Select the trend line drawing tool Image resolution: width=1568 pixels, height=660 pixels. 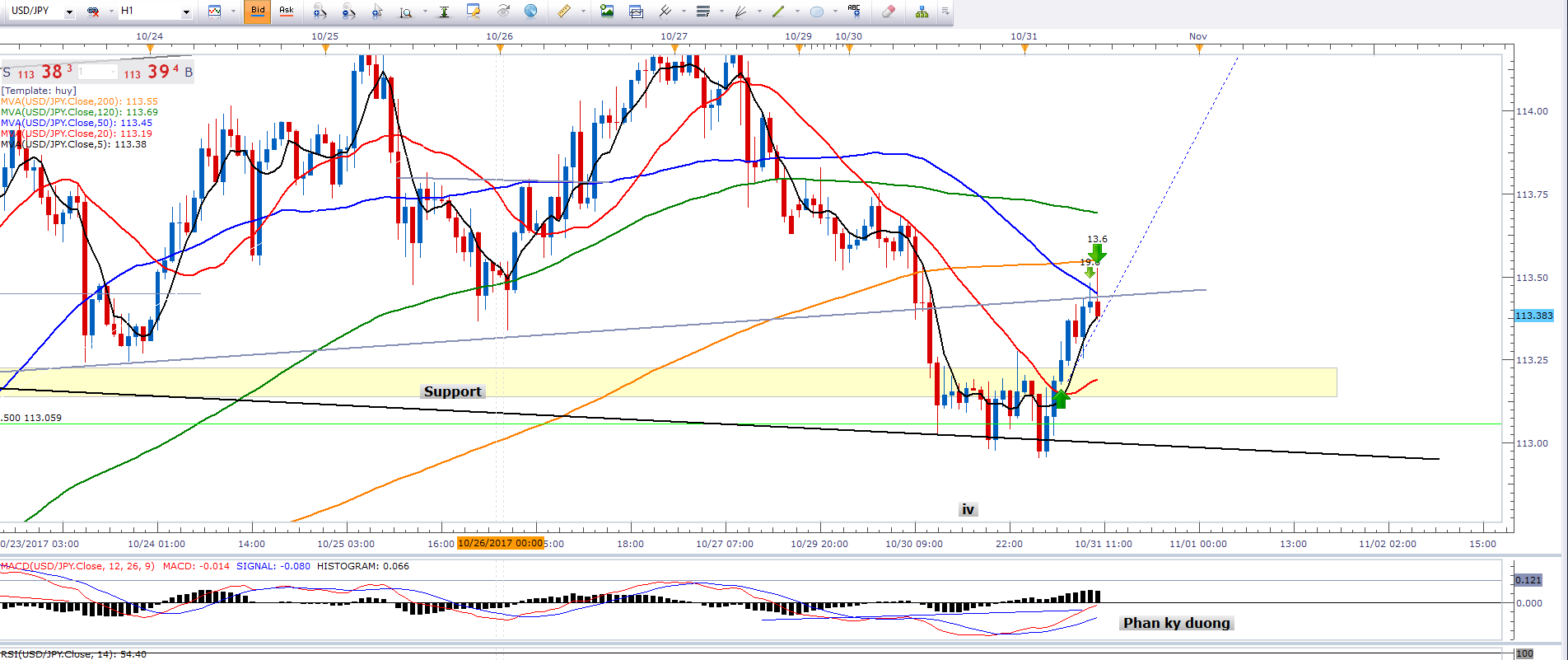(x=777, y=12)
